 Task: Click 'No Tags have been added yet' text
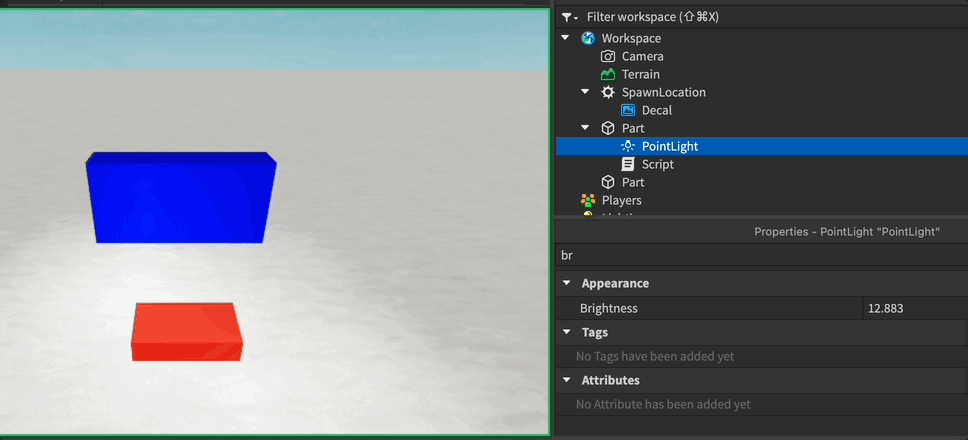655,356
